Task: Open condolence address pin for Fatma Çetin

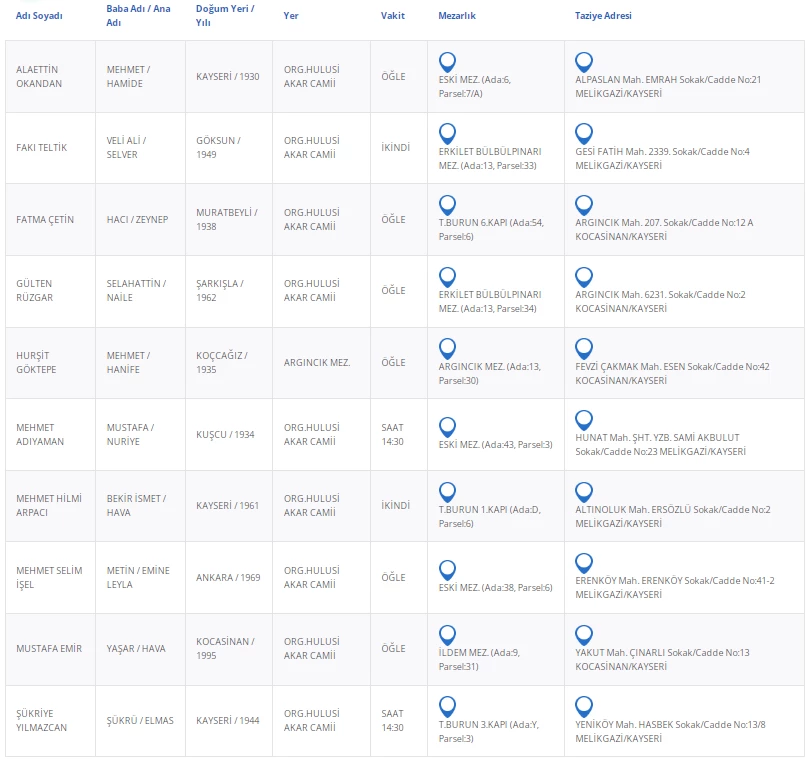Action: tap(584, 205)
